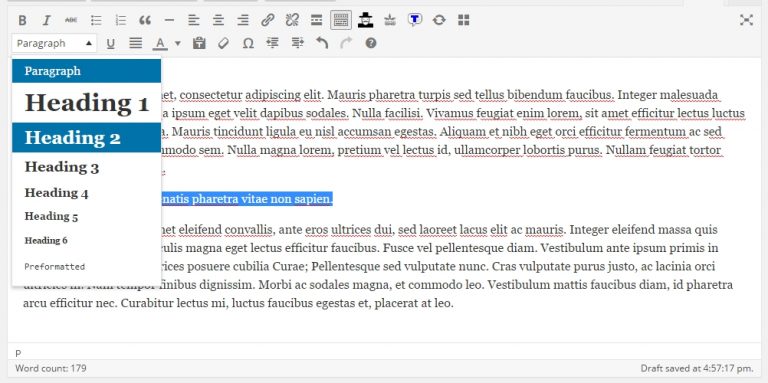
Task: Enter distraction-free fullscreen mode
Action: point(746,20)
